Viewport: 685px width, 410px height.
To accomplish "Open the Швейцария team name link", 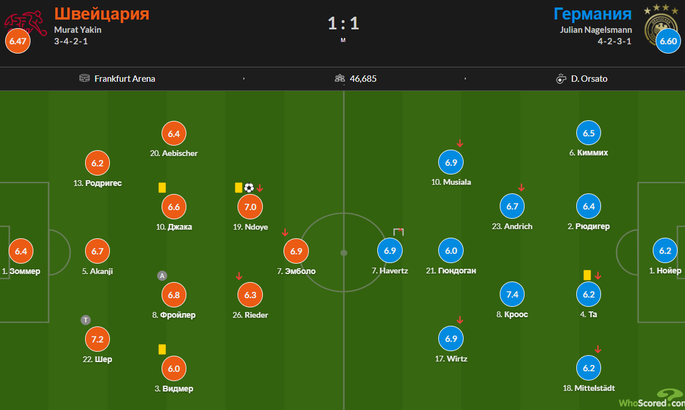I will [x=102, y=14].
